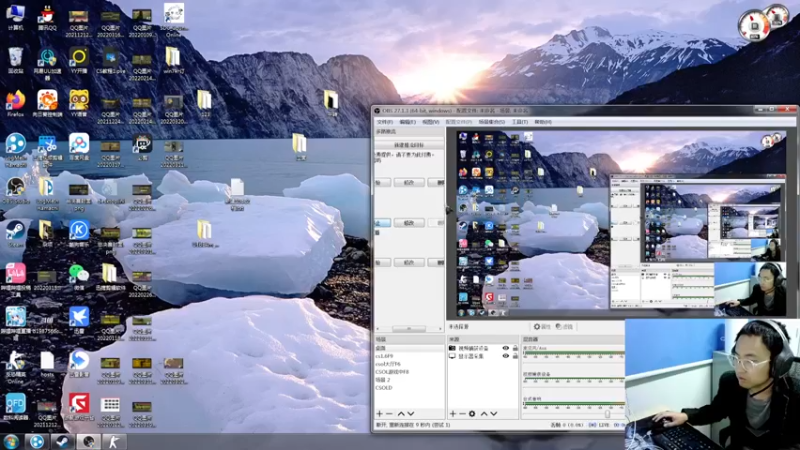Click the Windows Start orb

click(11, 441)
